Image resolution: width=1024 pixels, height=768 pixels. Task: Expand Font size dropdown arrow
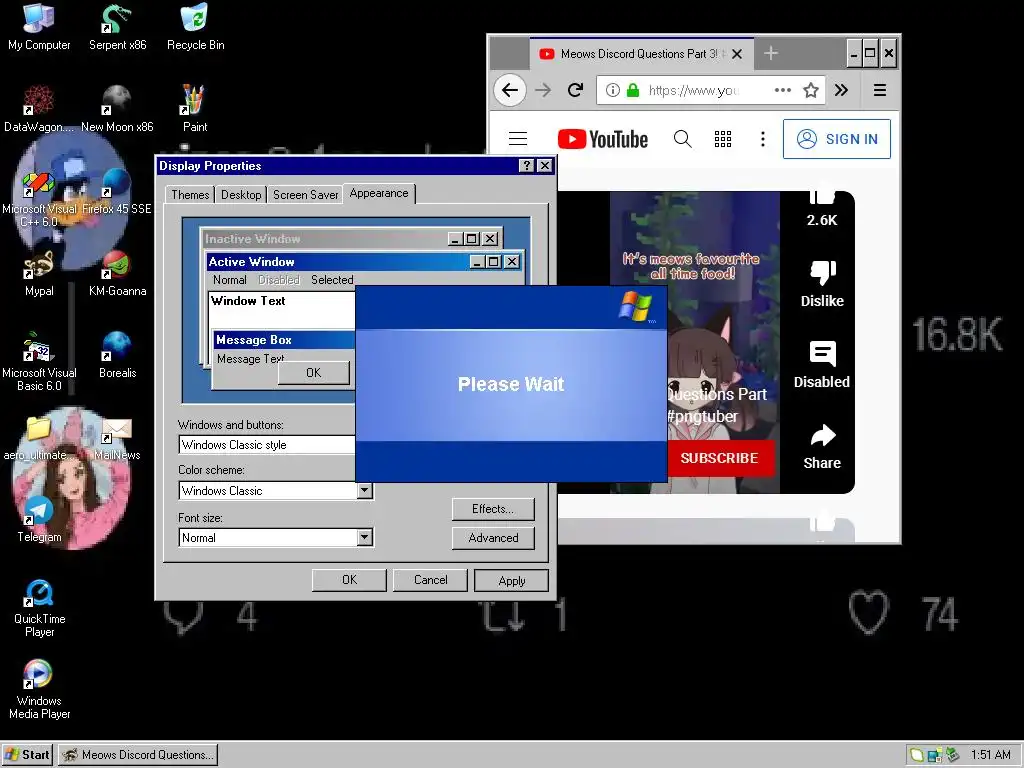click(x=365, y=537)
